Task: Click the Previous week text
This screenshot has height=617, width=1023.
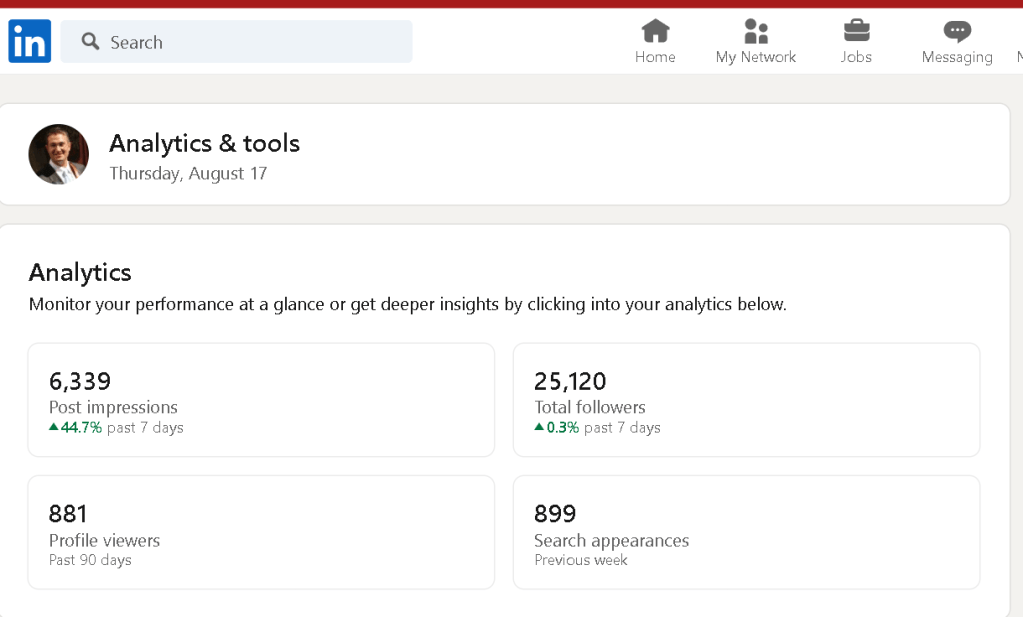Action: pos(581,560)
